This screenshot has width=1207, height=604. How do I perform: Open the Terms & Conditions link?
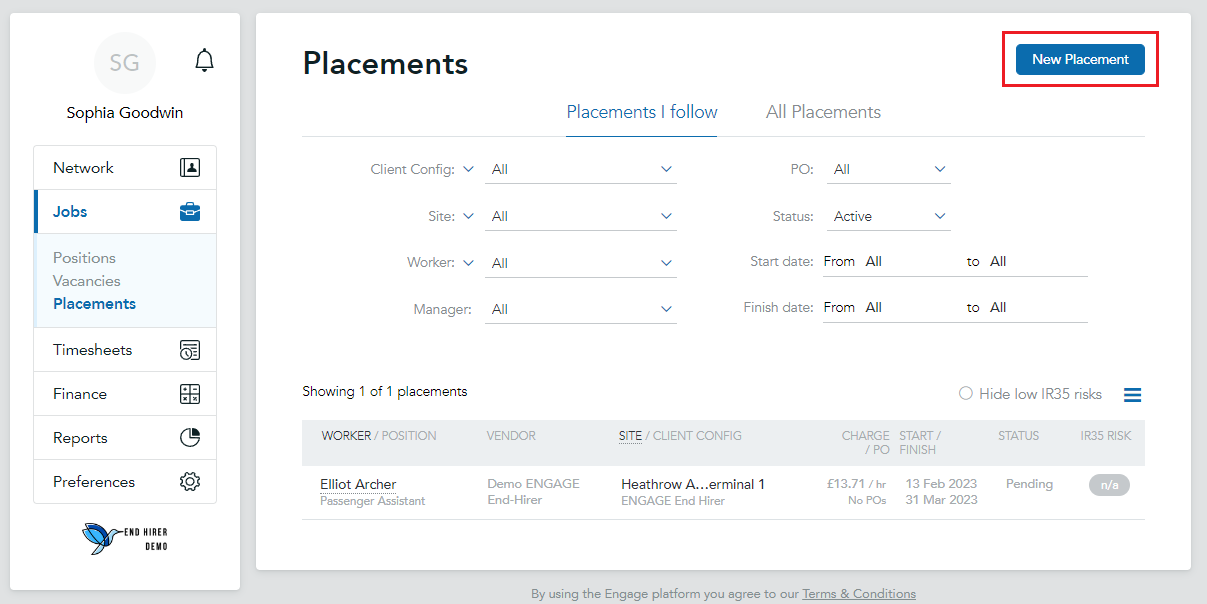859,594
